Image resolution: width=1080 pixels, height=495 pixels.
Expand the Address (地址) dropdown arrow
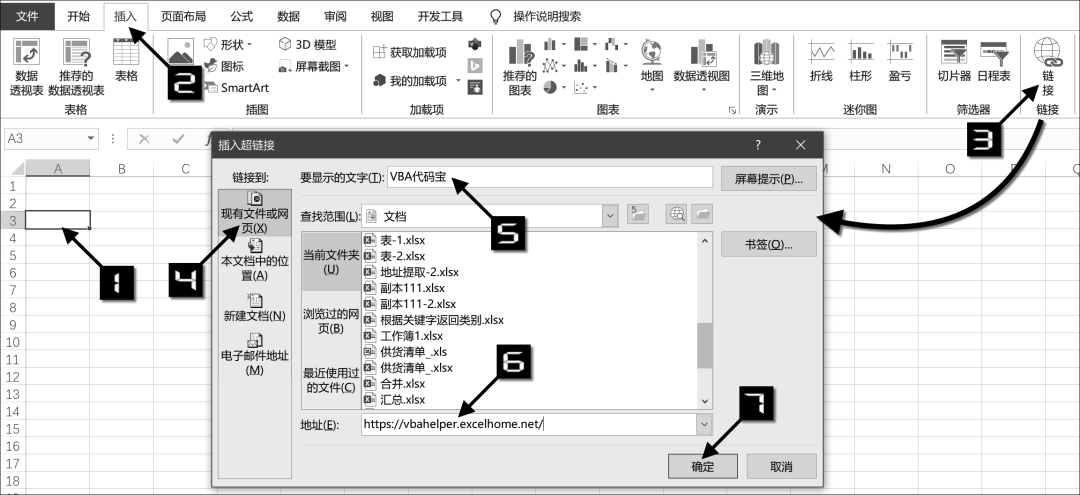pos(704,424)
